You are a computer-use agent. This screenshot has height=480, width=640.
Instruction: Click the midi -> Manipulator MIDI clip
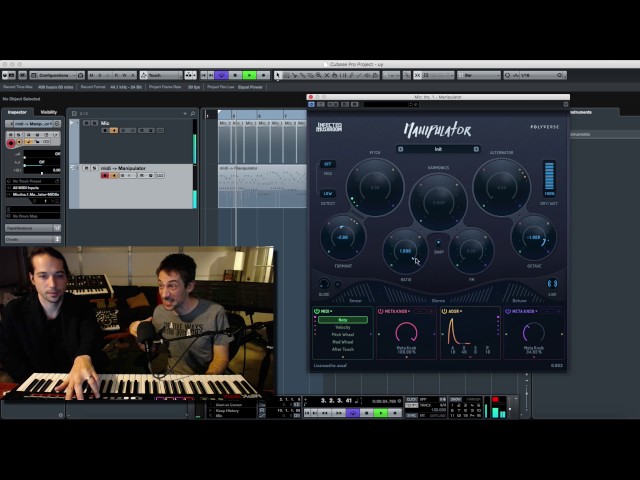click(262, 186)
